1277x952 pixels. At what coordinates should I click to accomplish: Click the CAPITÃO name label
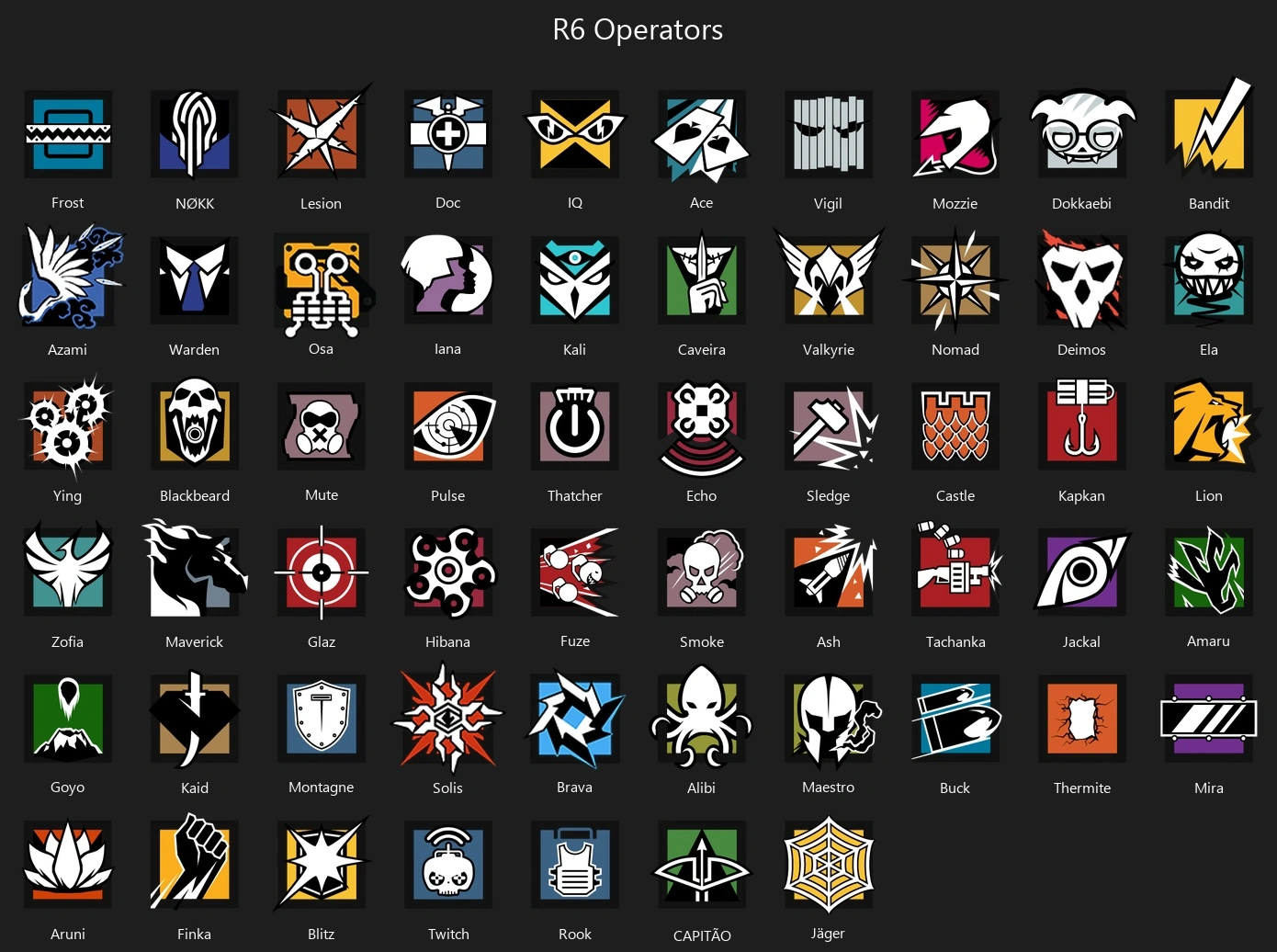click(702, 935)
